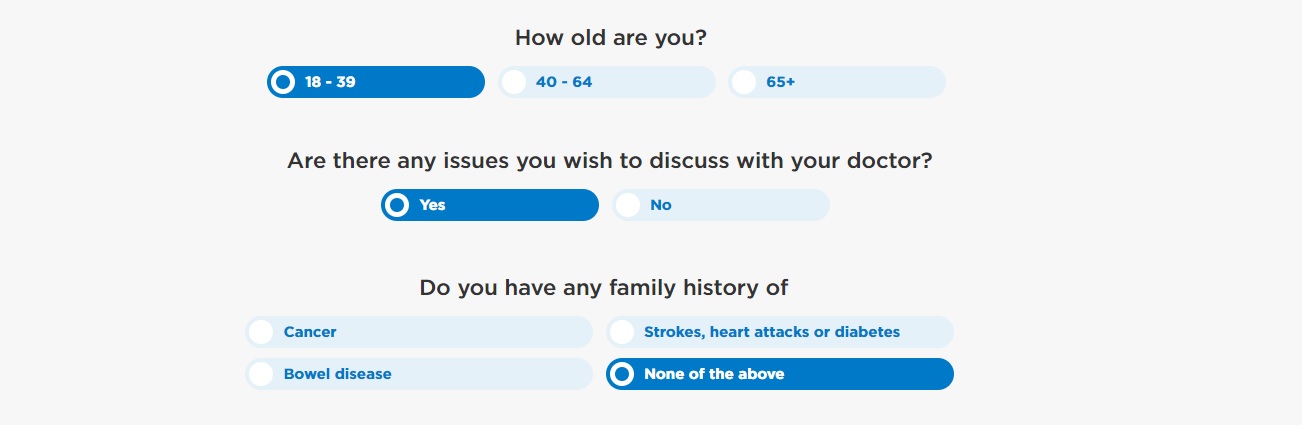Click the empty circle next to Cancer
The image size is (1302, 425).
(x=261, y=332)
